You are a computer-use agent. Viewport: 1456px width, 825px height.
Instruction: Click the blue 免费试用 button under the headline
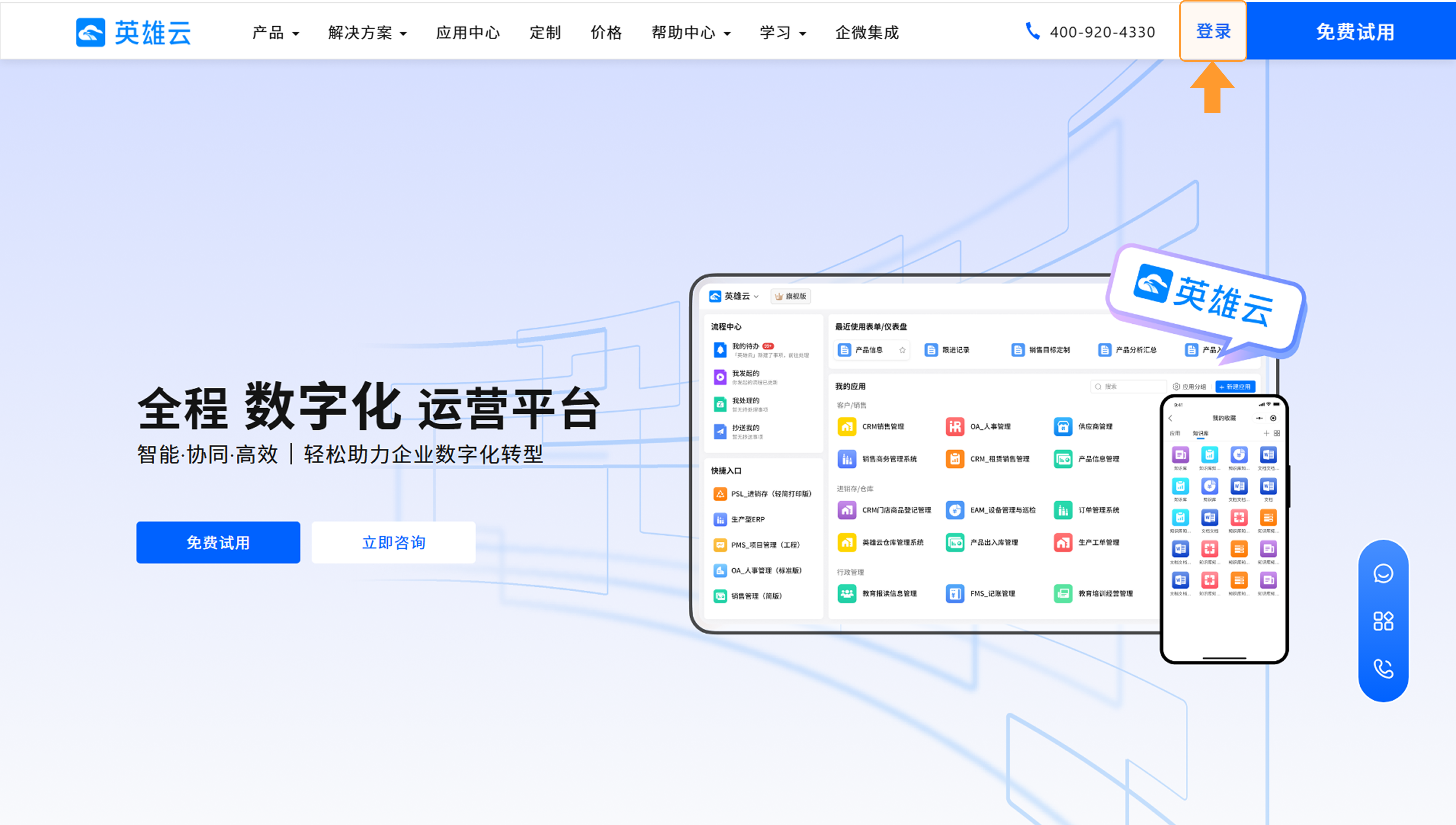[x=218, y=542]
